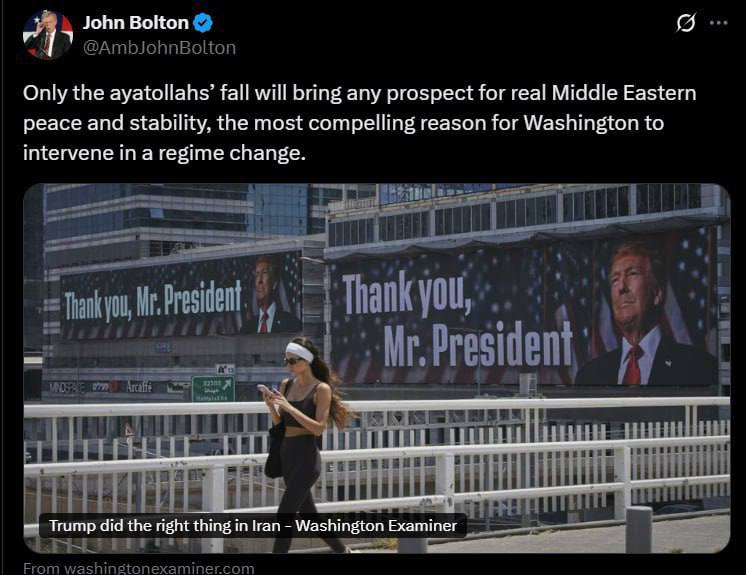Viewport: 746px width, 575px height.
Task: Click John Bolton's profile avatar
Action: (47, 34)
